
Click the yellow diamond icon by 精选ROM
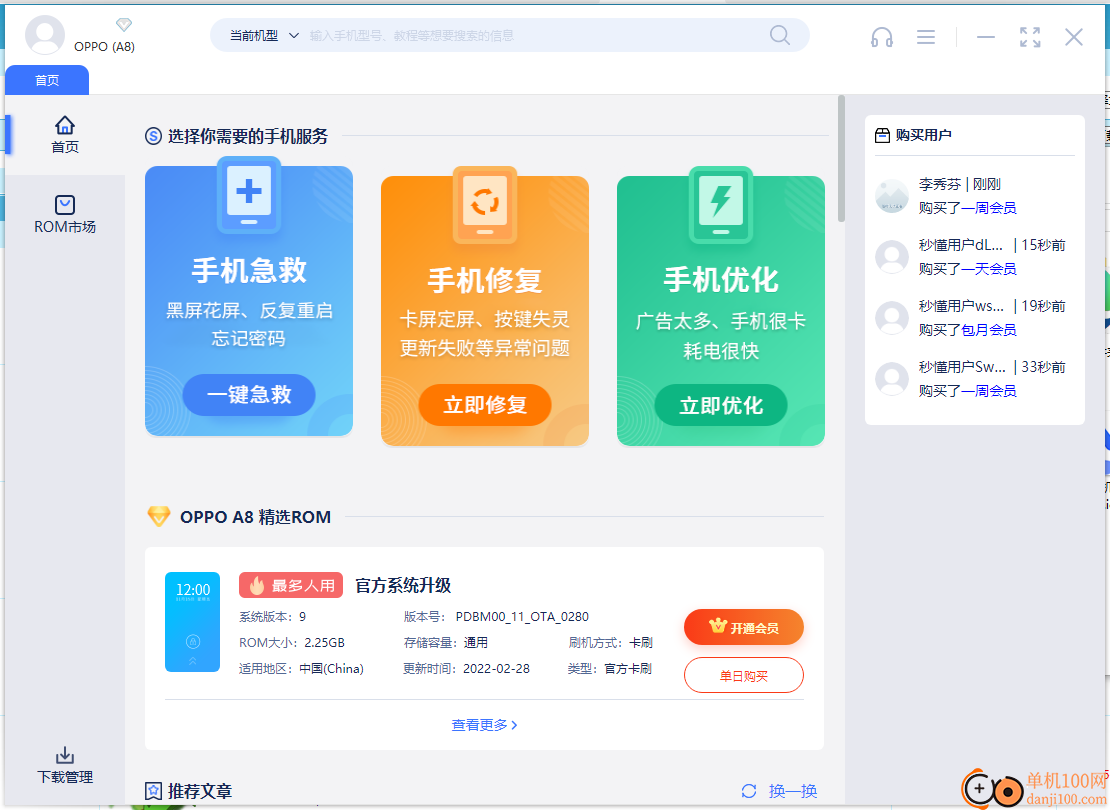159,516
